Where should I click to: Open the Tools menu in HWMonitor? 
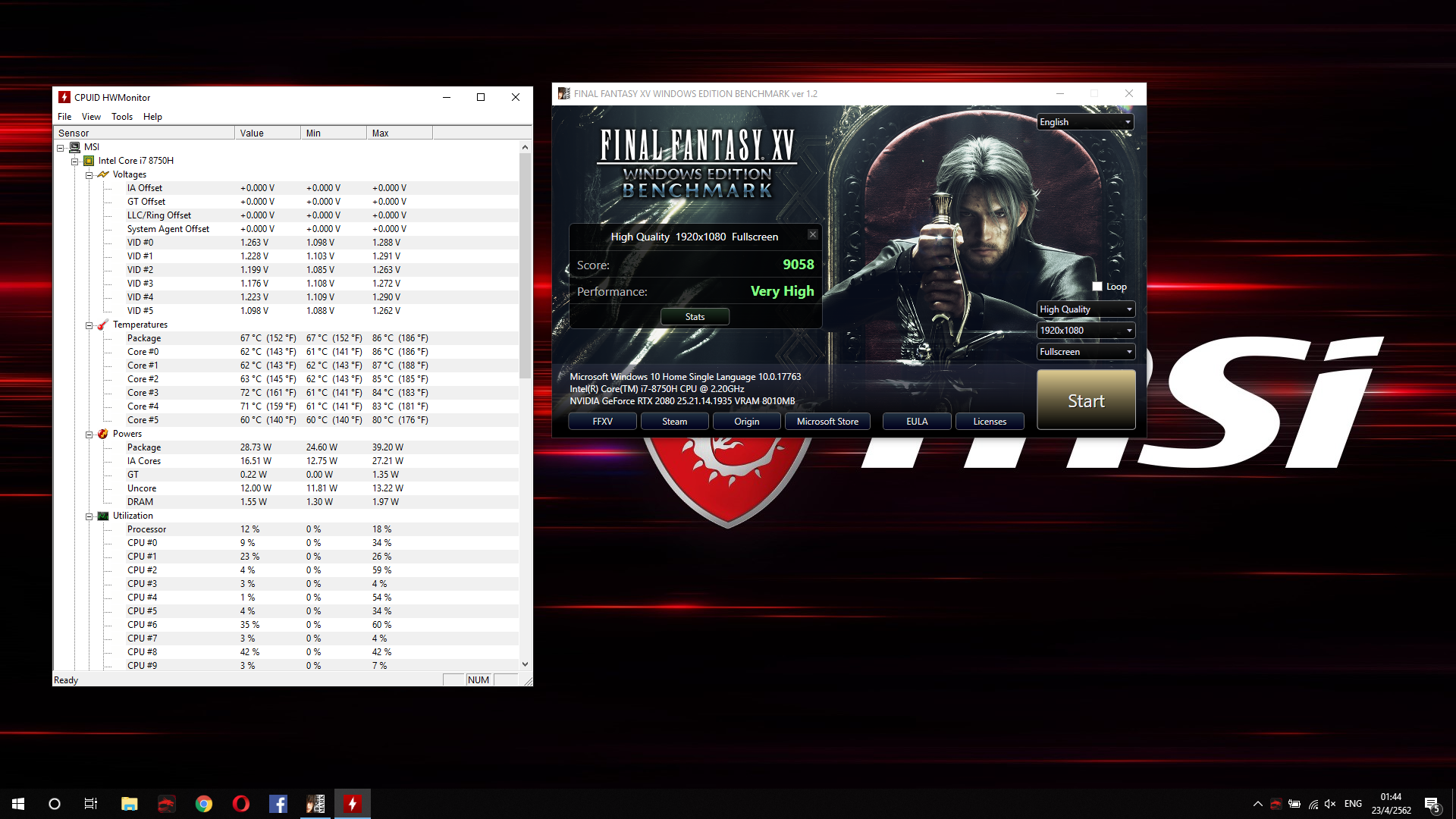point(121,117)
